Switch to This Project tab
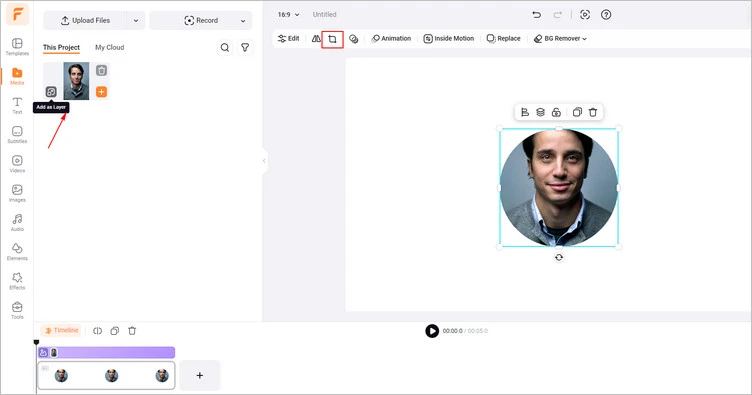This screenshot has width=752, height=395. [x=61, y=47]
